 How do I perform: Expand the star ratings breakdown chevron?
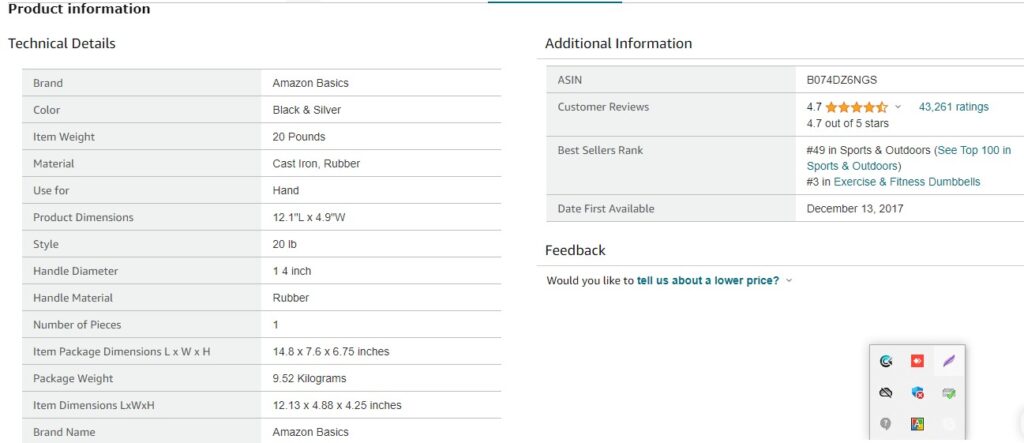click(x=898, y=107)
